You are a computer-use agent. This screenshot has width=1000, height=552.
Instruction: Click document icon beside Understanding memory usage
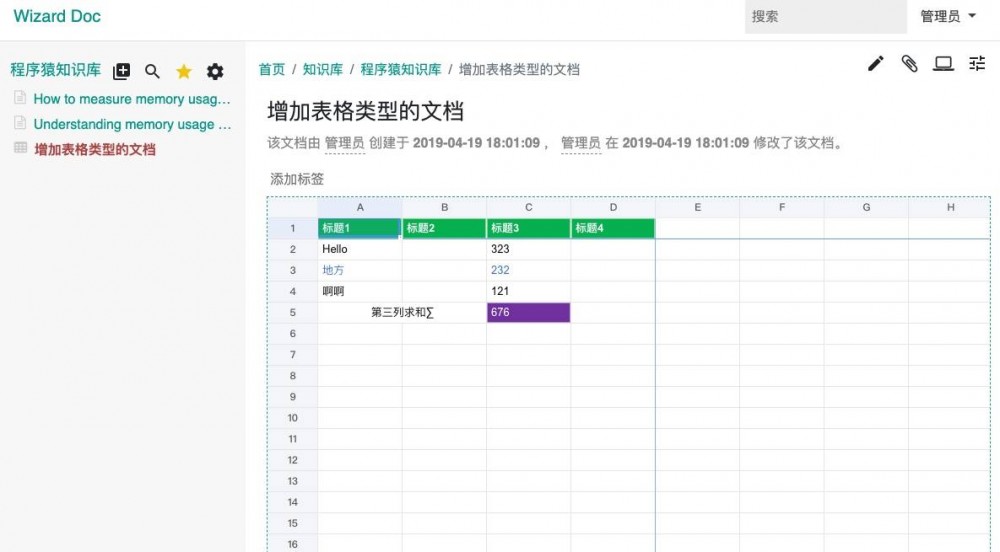click(20, 122)
